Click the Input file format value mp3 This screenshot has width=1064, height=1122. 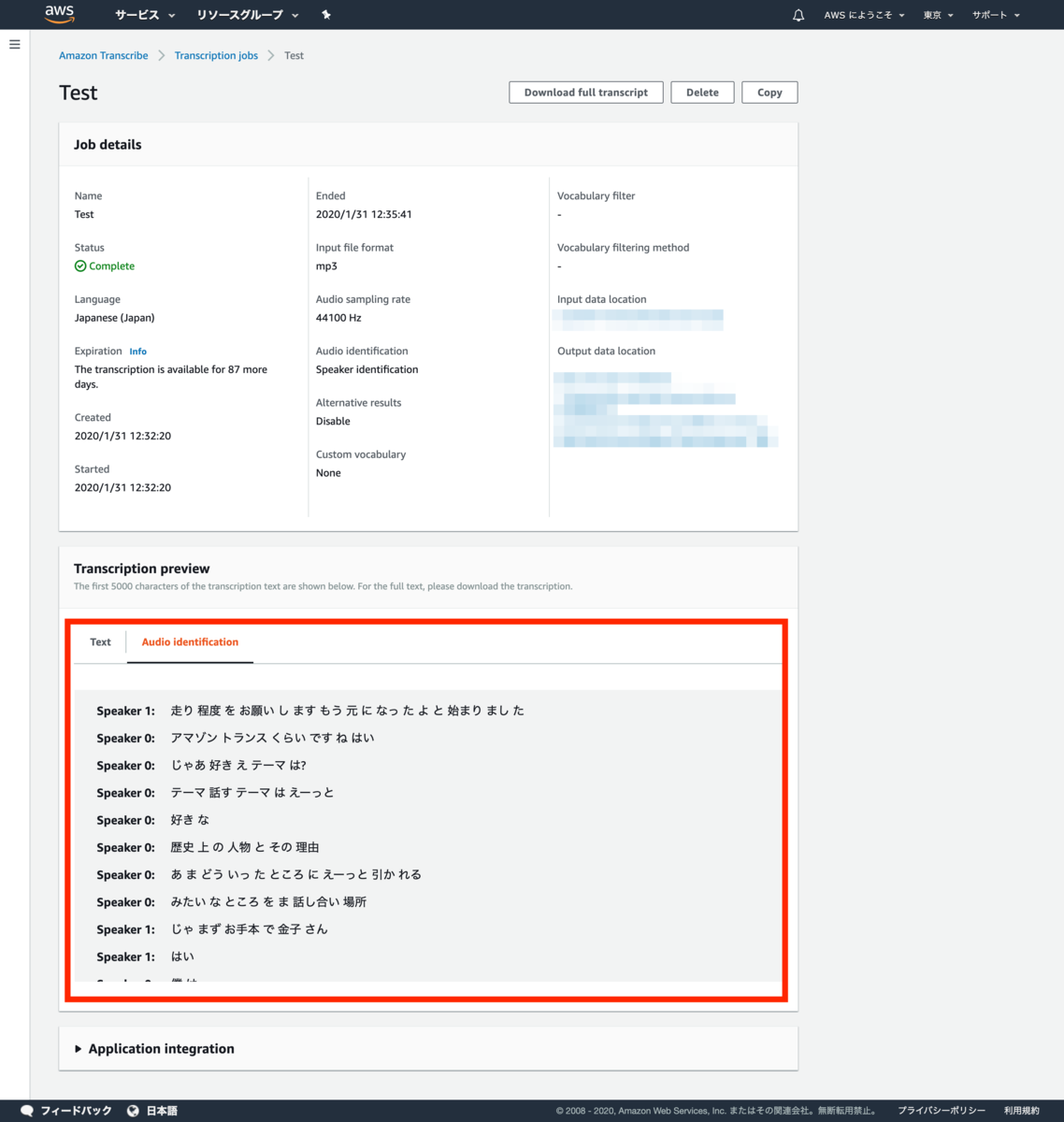point(326,266)
